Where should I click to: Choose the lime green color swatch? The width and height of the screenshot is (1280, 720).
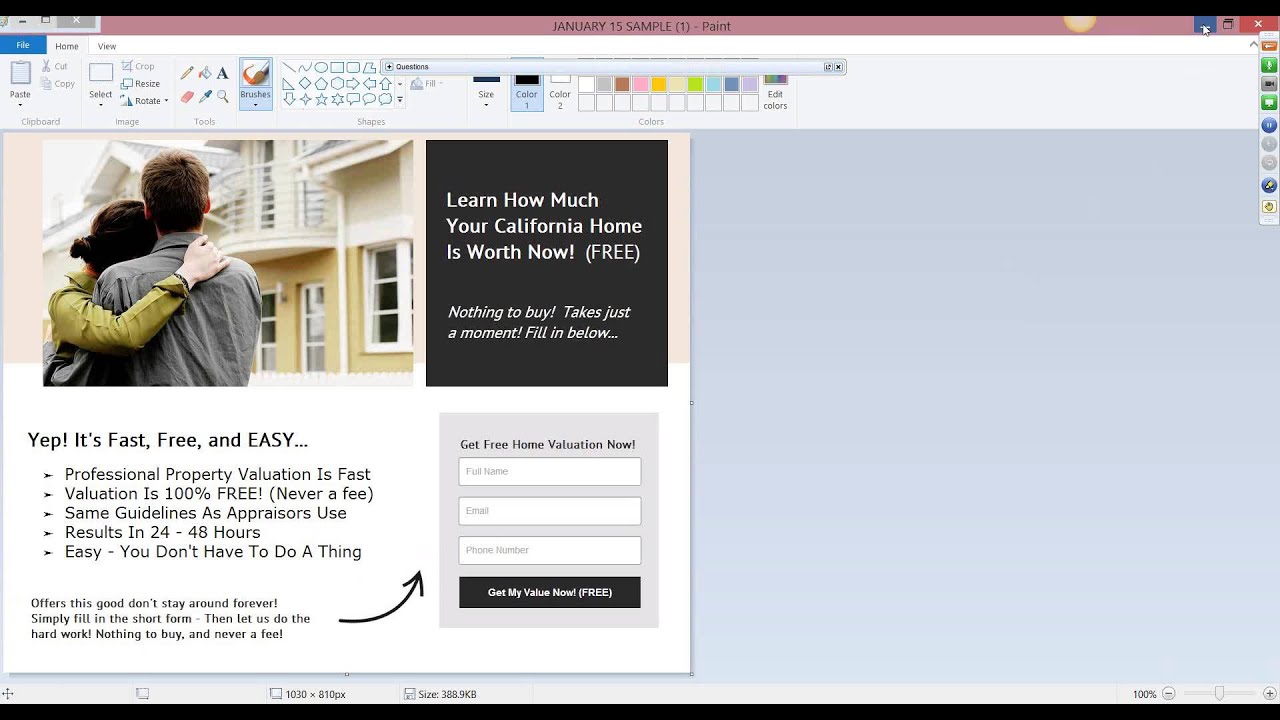(695, 85)
